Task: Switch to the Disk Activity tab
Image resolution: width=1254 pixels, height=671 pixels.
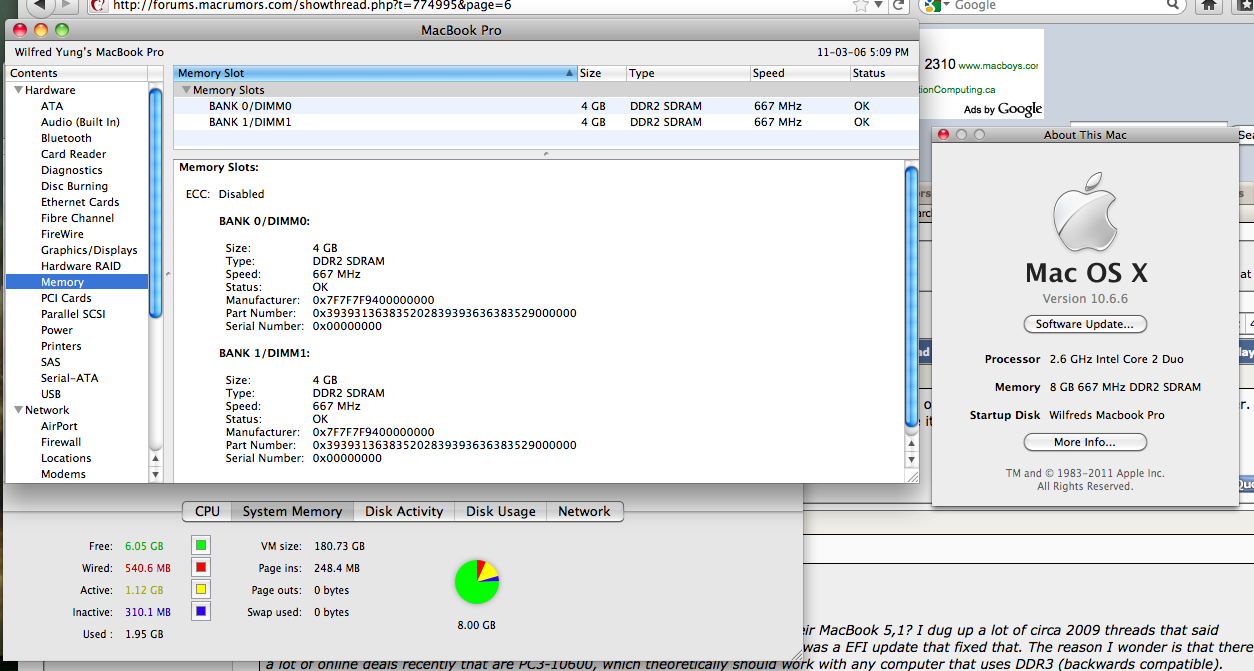Action: (404, 511)
